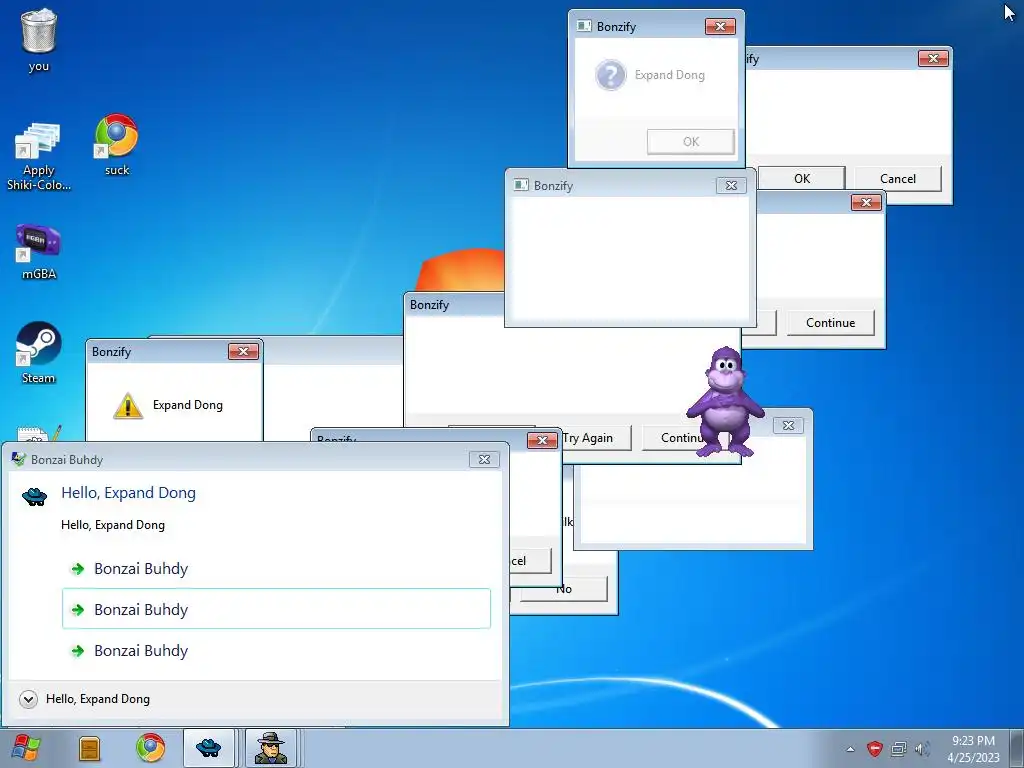Activate the spy agent taskbar button
Viewport: 1024px width, 768px height.
pos(270,748)
